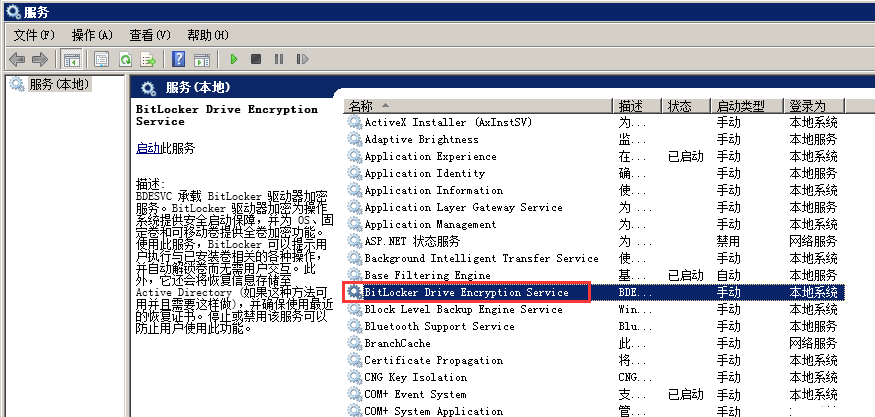Click the gear icon beside Certificate Propagation

point(355,361)
